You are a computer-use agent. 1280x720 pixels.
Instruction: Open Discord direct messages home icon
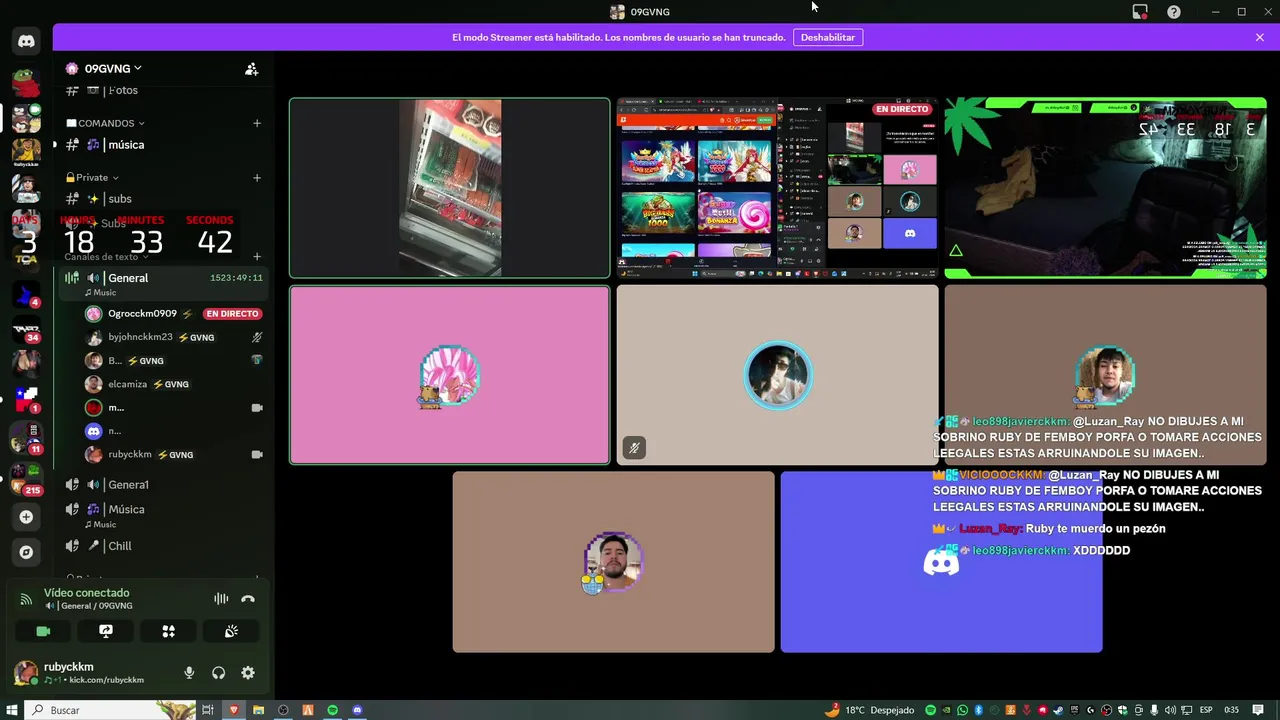click(26, 41)
